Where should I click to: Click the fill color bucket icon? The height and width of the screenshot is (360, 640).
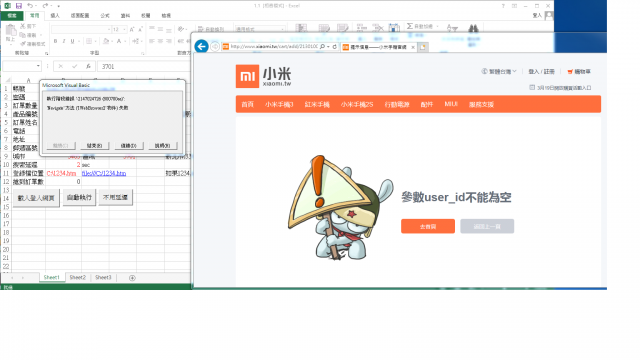106,41
